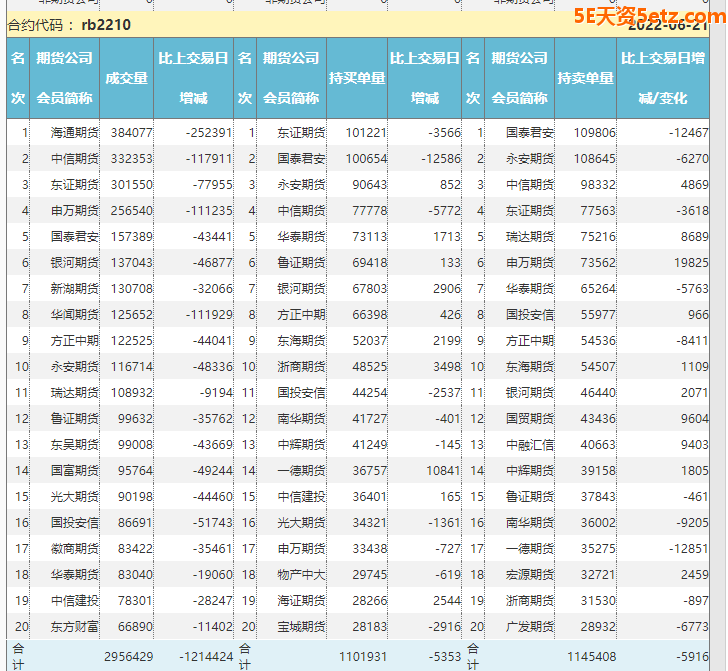Click volume change value -44041

tap(213, 341)
